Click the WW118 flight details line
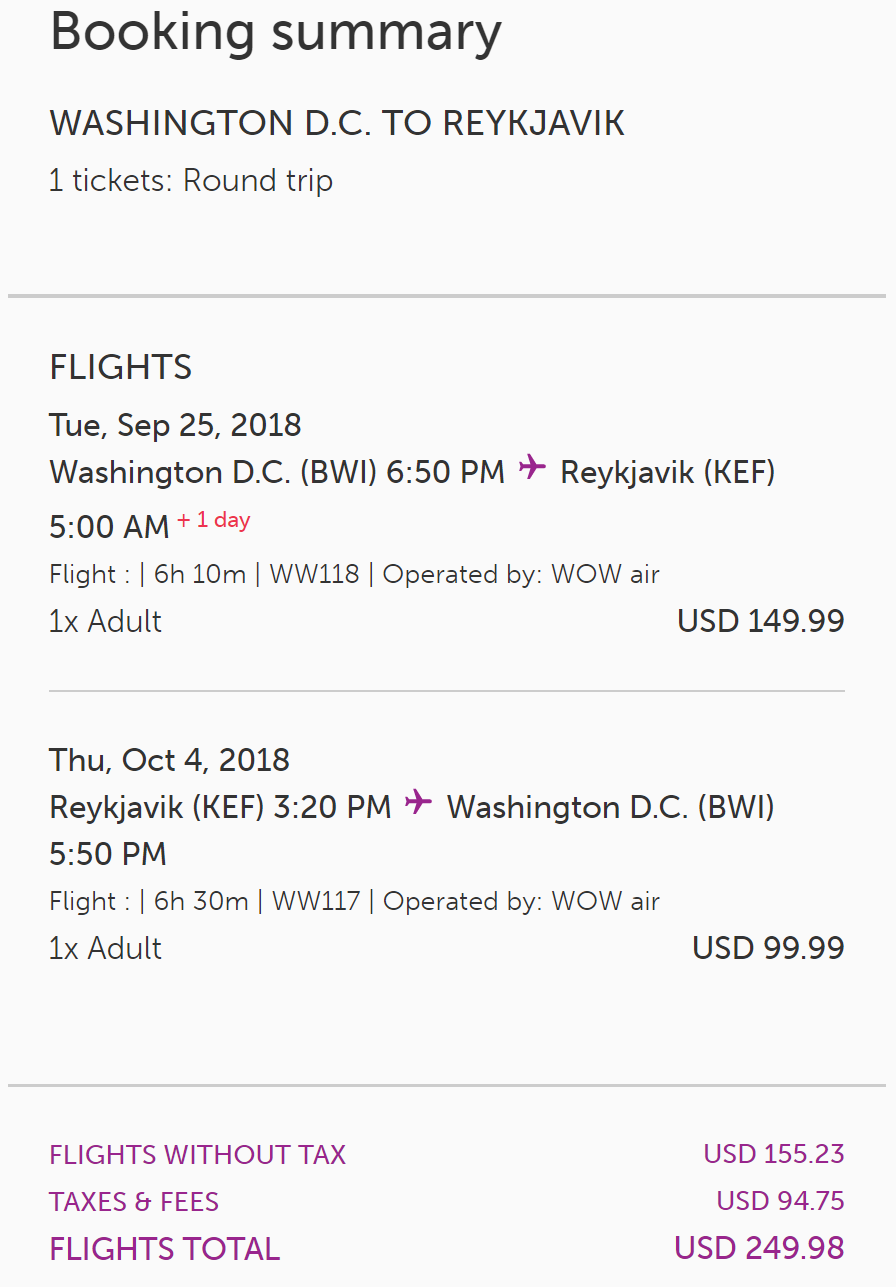The image size is (896, 1287). (354, 574)
